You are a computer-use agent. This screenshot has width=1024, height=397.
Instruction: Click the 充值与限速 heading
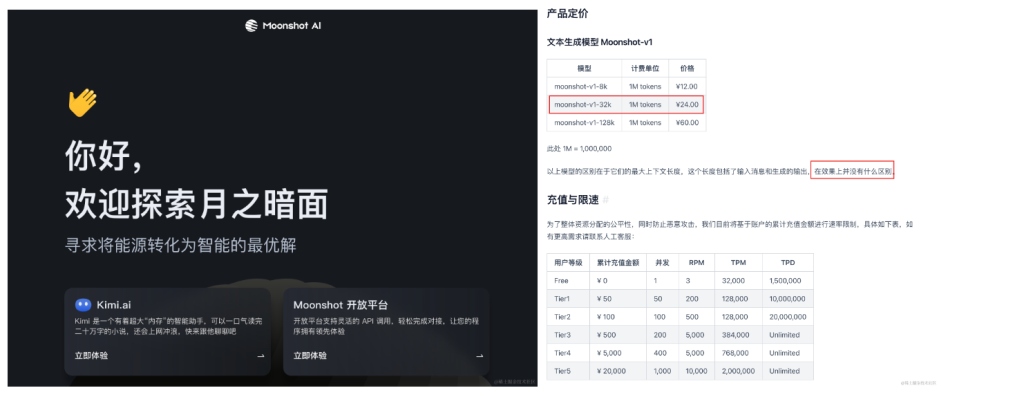point(573,200)
